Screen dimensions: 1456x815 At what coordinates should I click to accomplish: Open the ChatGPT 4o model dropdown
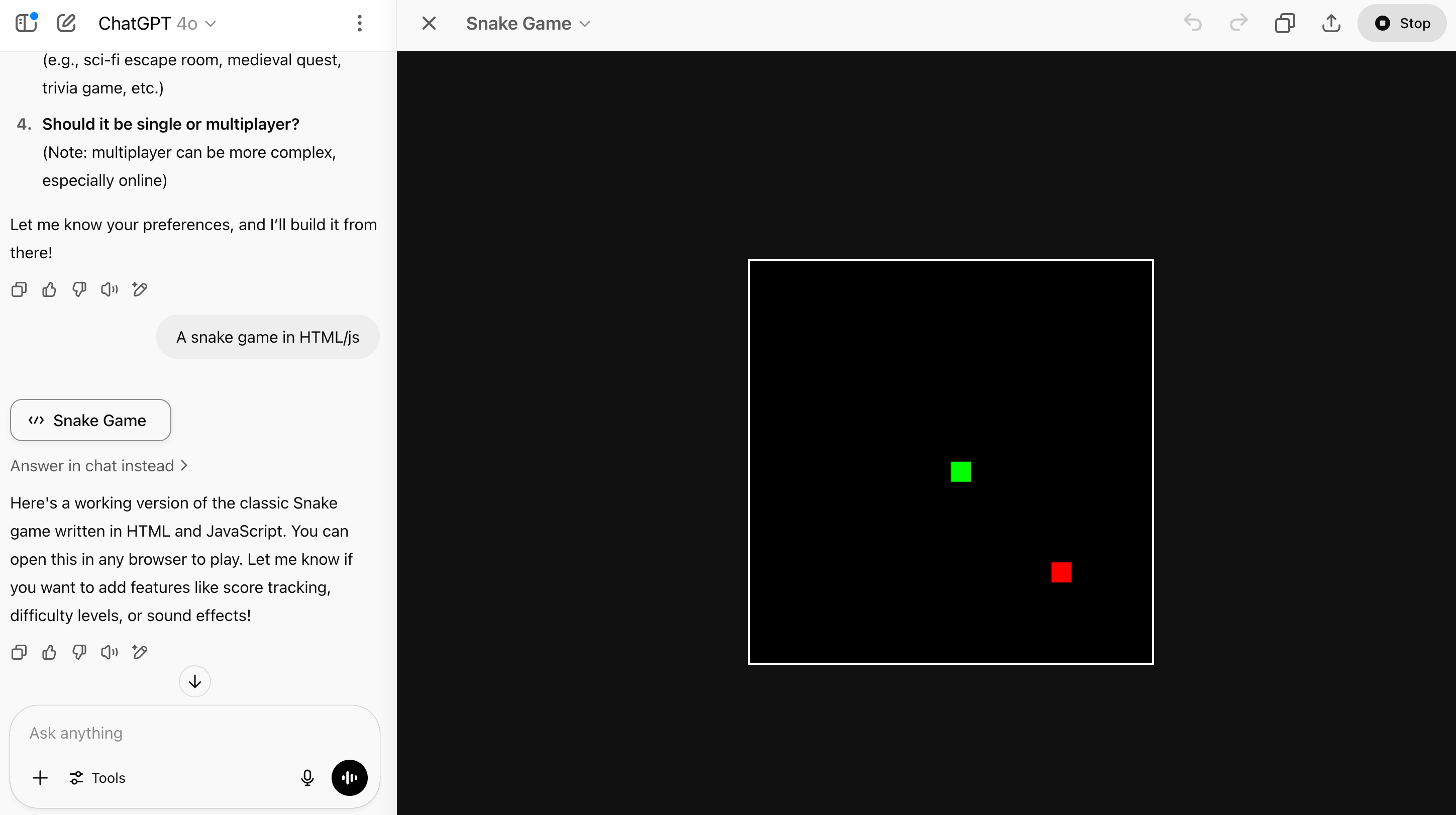coord(157,23)
